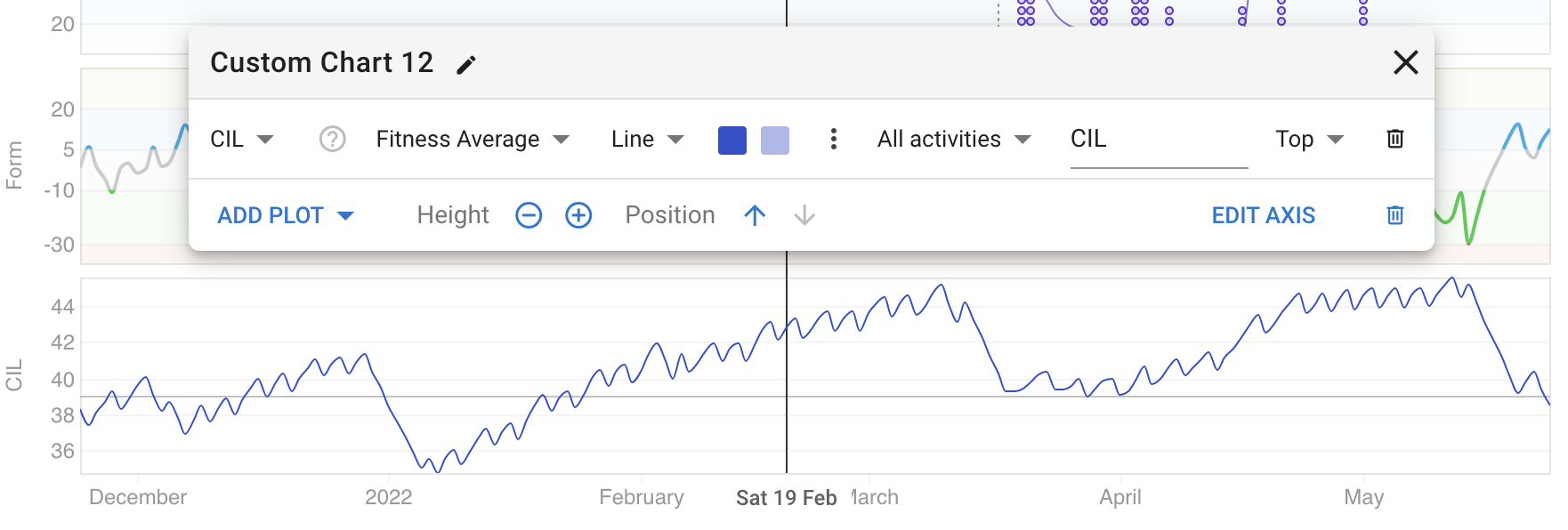The image size is (1568, 530).
Task: Change the Top axis placement dropdown
Action: click(x=1309, y=140)
